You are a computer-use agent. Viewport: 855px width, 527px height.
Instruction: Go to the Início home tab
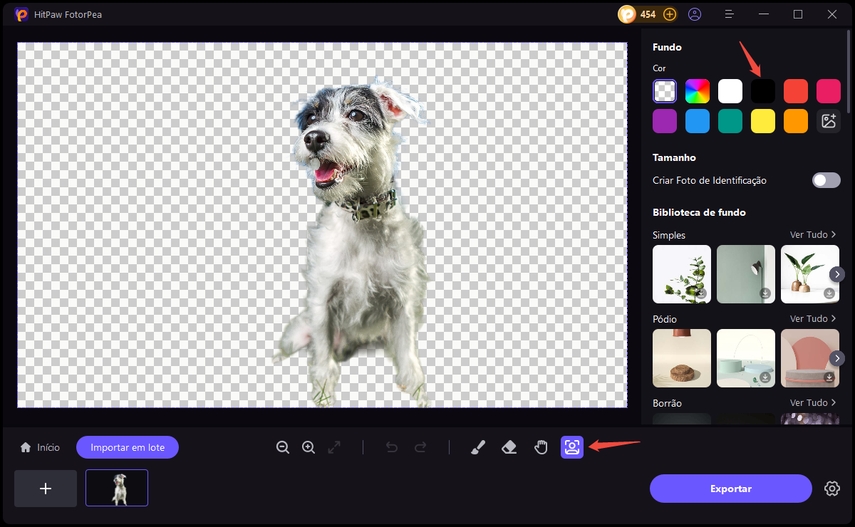(40, 447)
